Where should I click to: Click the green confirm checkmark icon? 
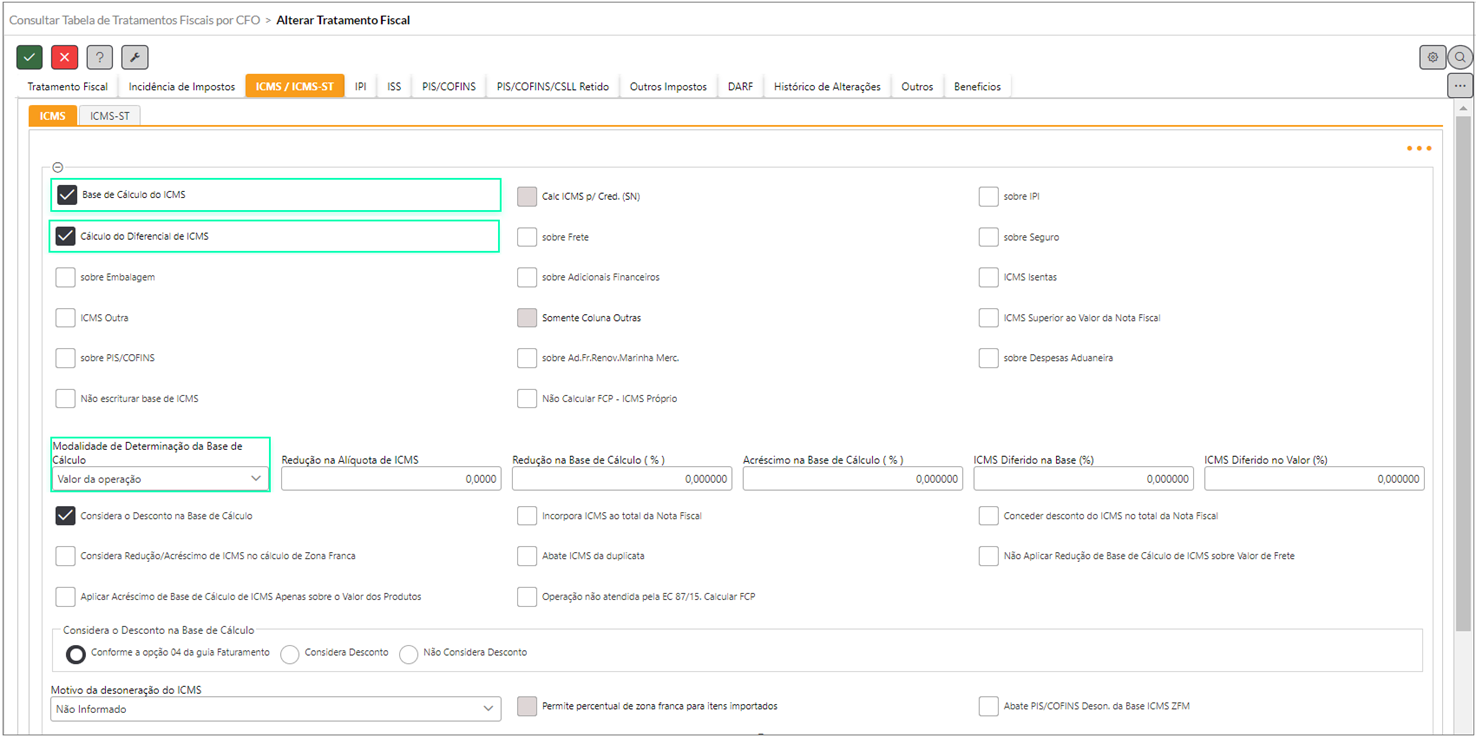click(30, 58)
